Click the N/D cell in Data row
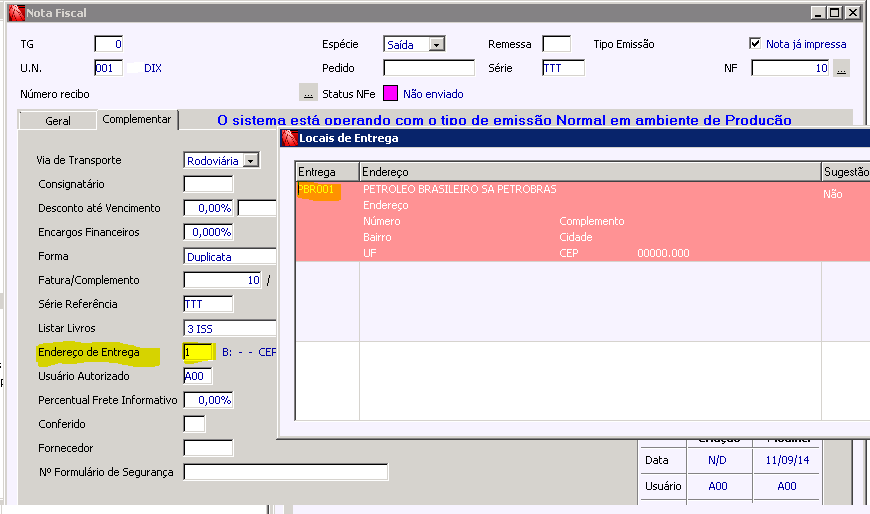The image size is (870, 514). (x=717, y=460)
